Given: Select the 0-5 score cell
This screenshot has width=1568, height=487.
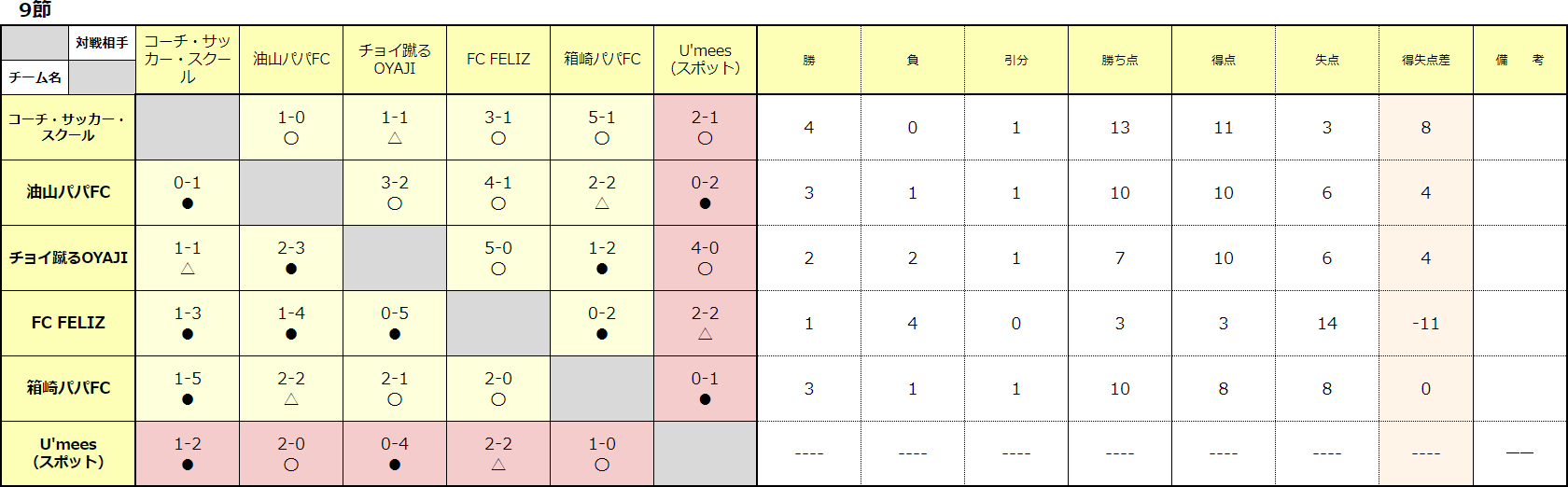Looking at the screenshot, I should (395, 323).
